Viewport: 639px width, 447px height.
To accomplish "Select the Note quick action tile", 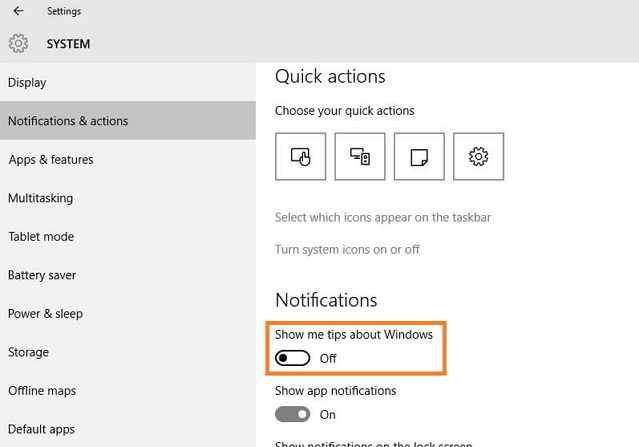I will tap(419, 156).
